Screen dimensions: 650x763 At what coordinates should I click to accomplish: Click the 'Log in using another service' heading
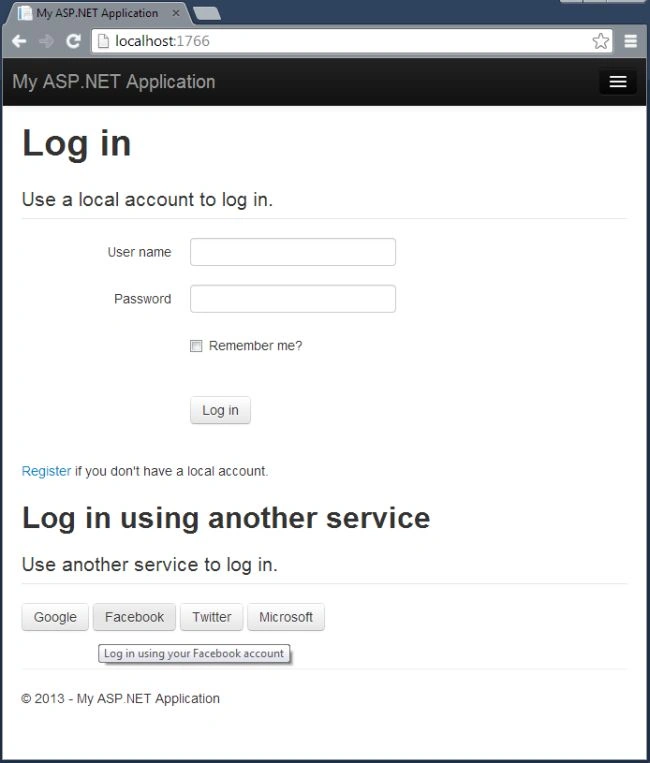pos(226,518)
